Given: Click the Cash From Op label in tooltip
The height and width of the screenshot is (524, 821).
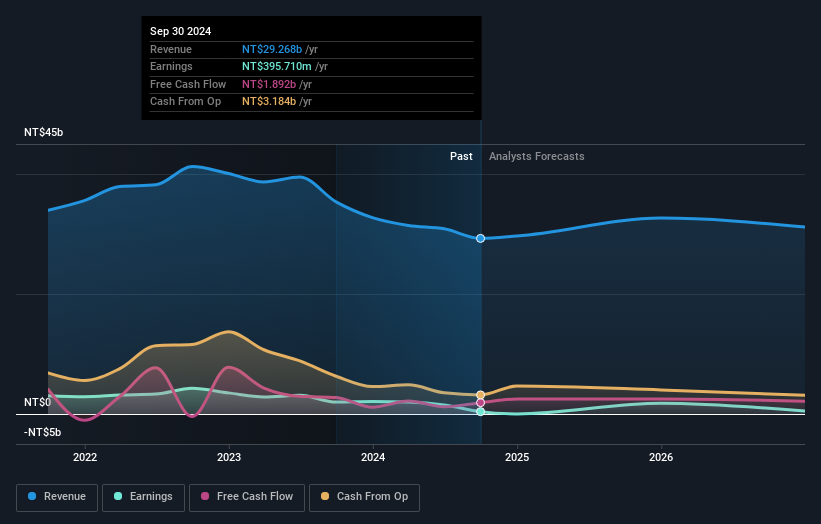Looking at the screenshot, I should [185, 102].
